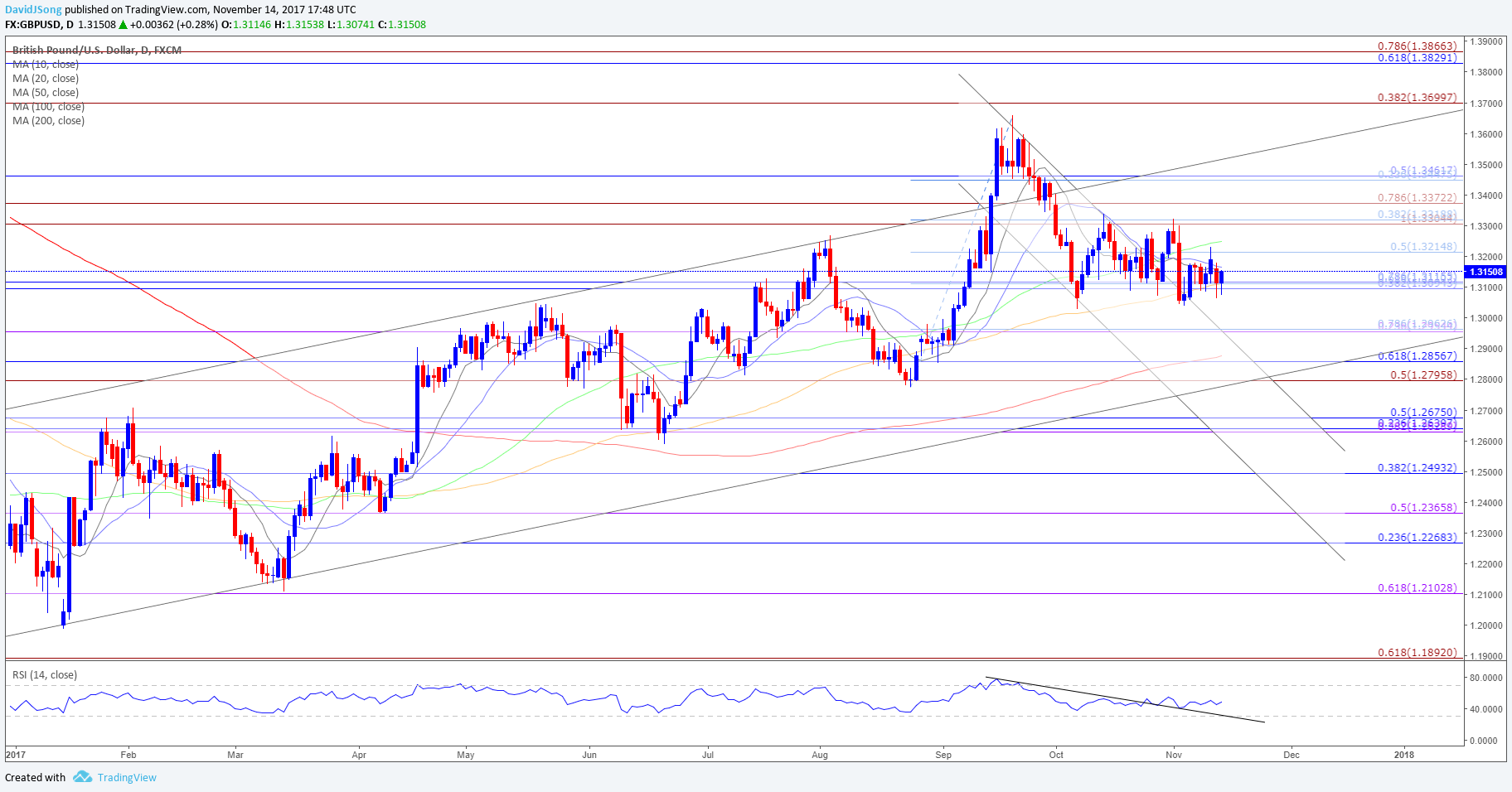This screenshot has height=792, width=1512.
Task: Click the British Pound/U.S. Dollar chart title
Action: [97, 50]
